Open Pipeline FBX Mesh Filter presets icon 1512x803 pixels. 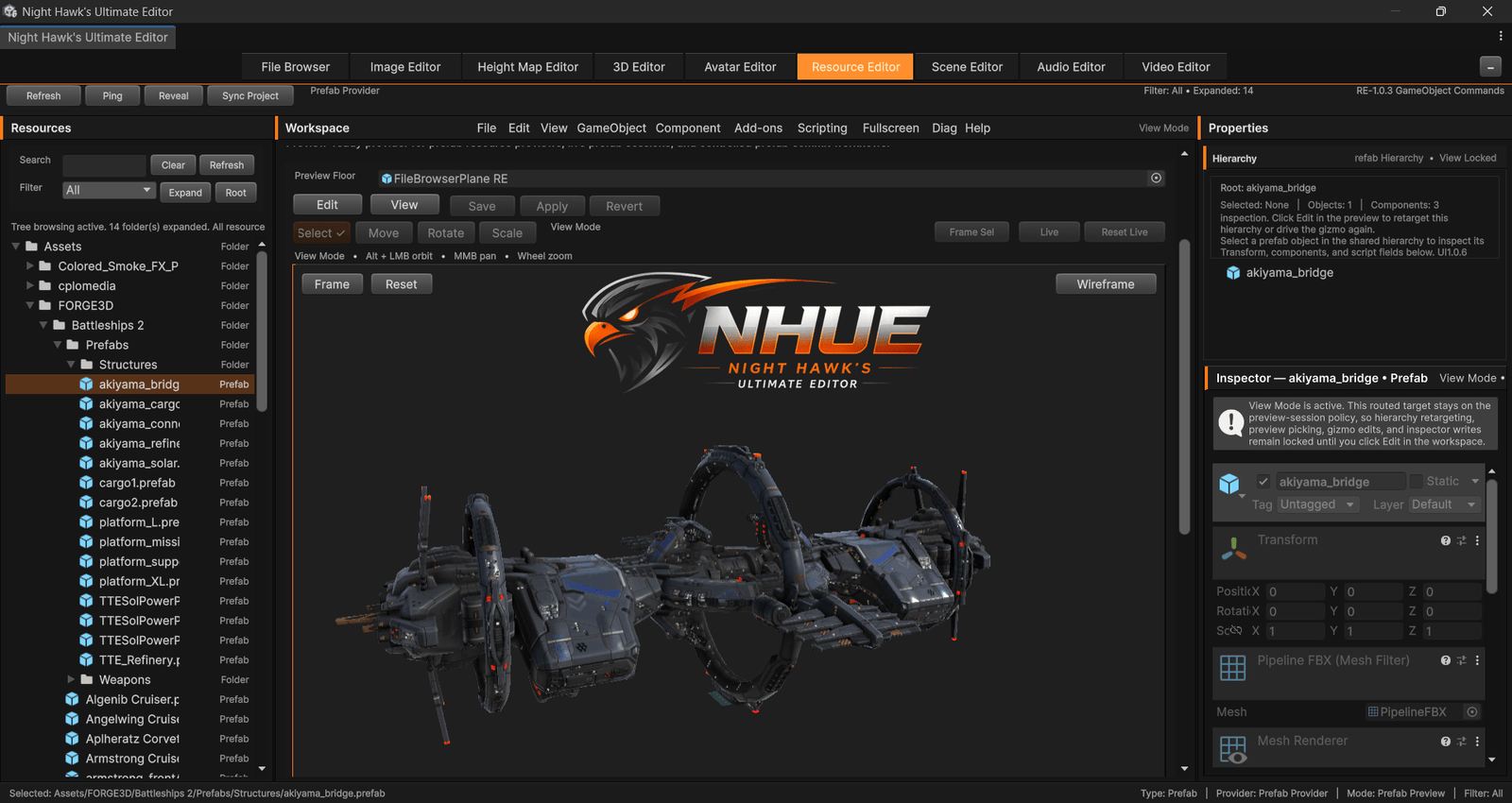point(1461,660)
